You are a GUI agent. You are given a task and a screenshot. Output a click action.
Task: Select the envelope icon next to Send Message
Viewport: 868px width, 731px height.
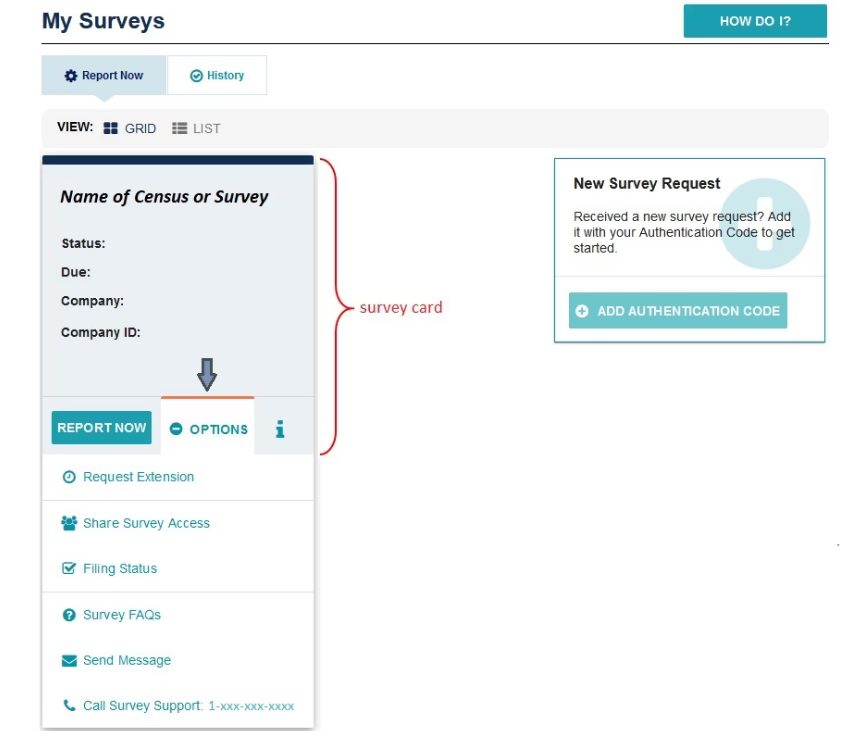click(x=69, y=660)
